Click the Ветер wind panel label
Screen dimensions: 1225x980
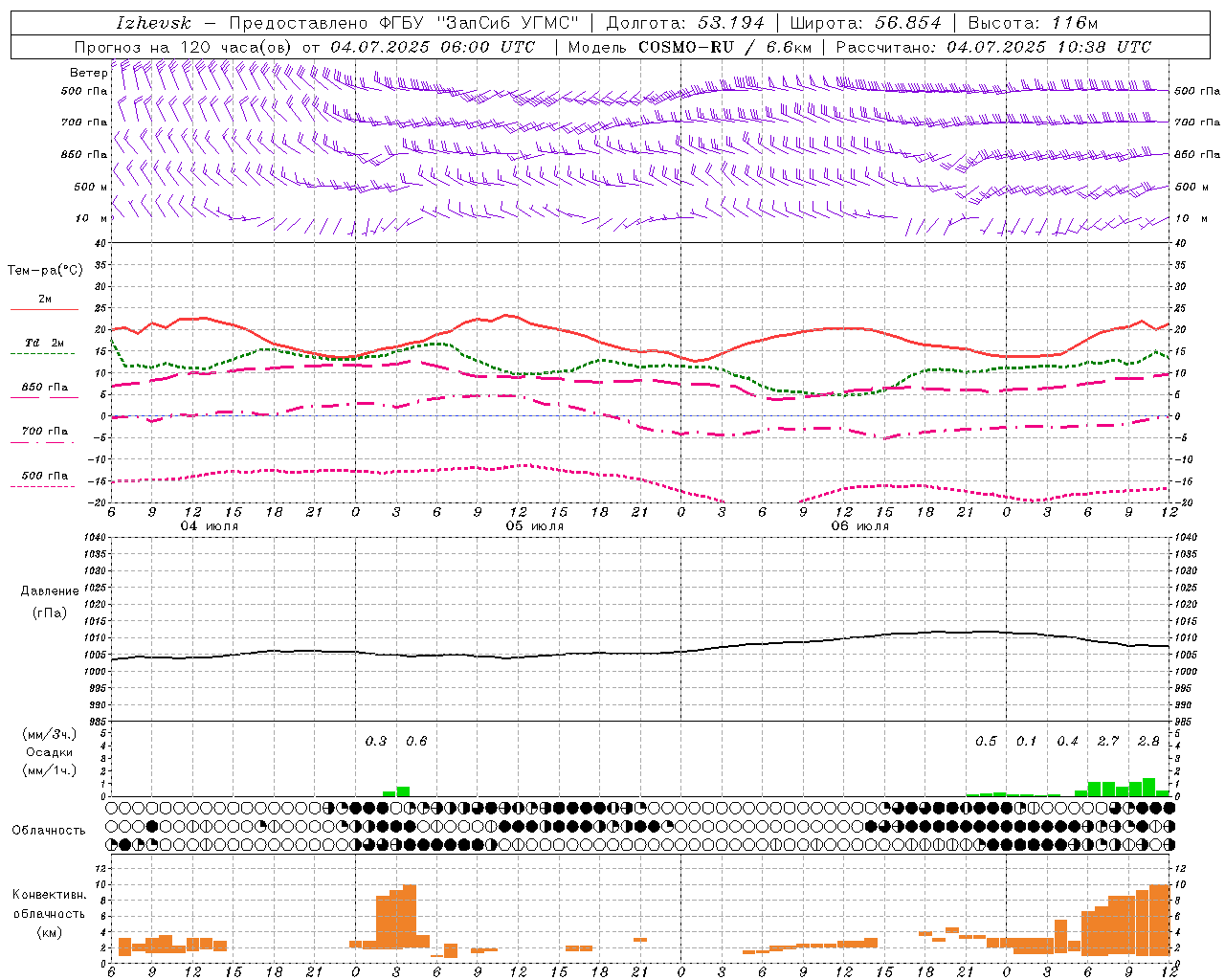click(88, 73)
